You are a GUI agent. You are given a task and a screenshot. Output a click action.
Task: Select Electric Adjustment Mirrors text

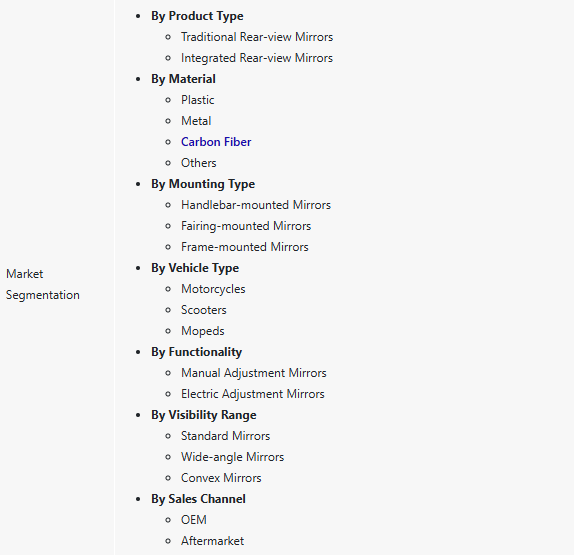(253, 394)
